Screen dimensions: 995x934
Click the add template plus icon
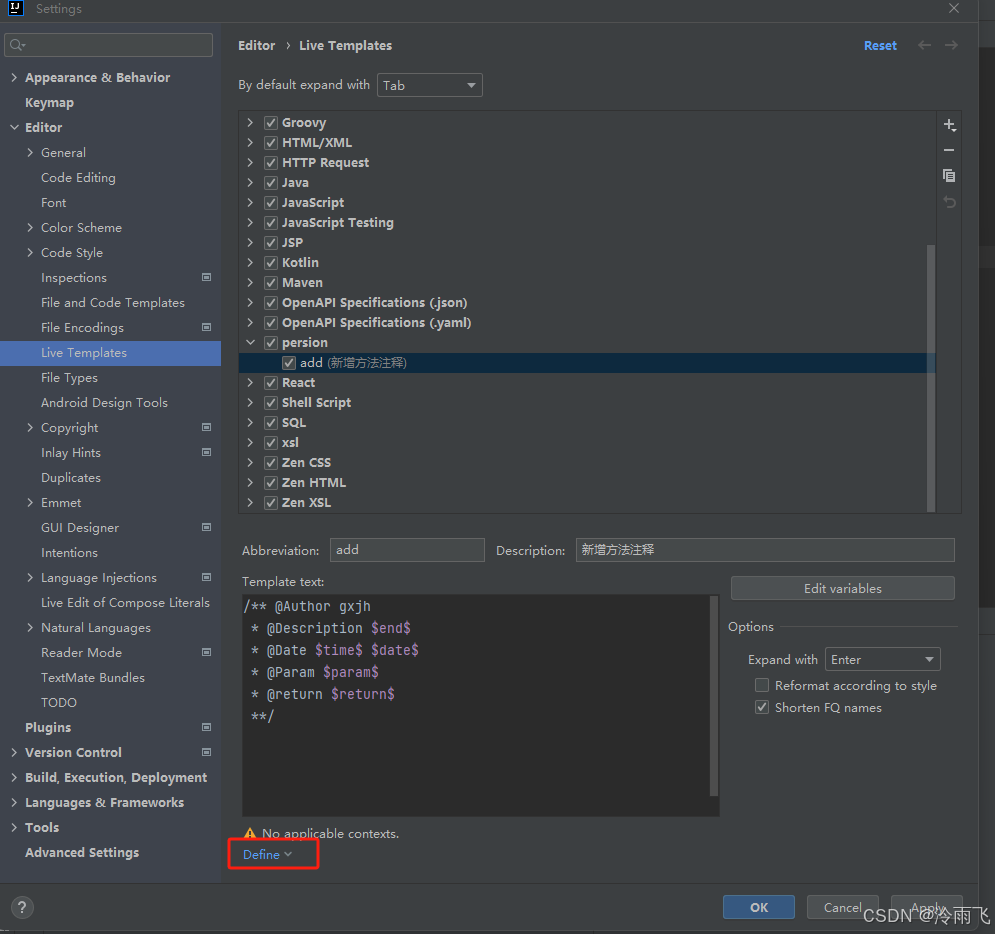(949, 125)
